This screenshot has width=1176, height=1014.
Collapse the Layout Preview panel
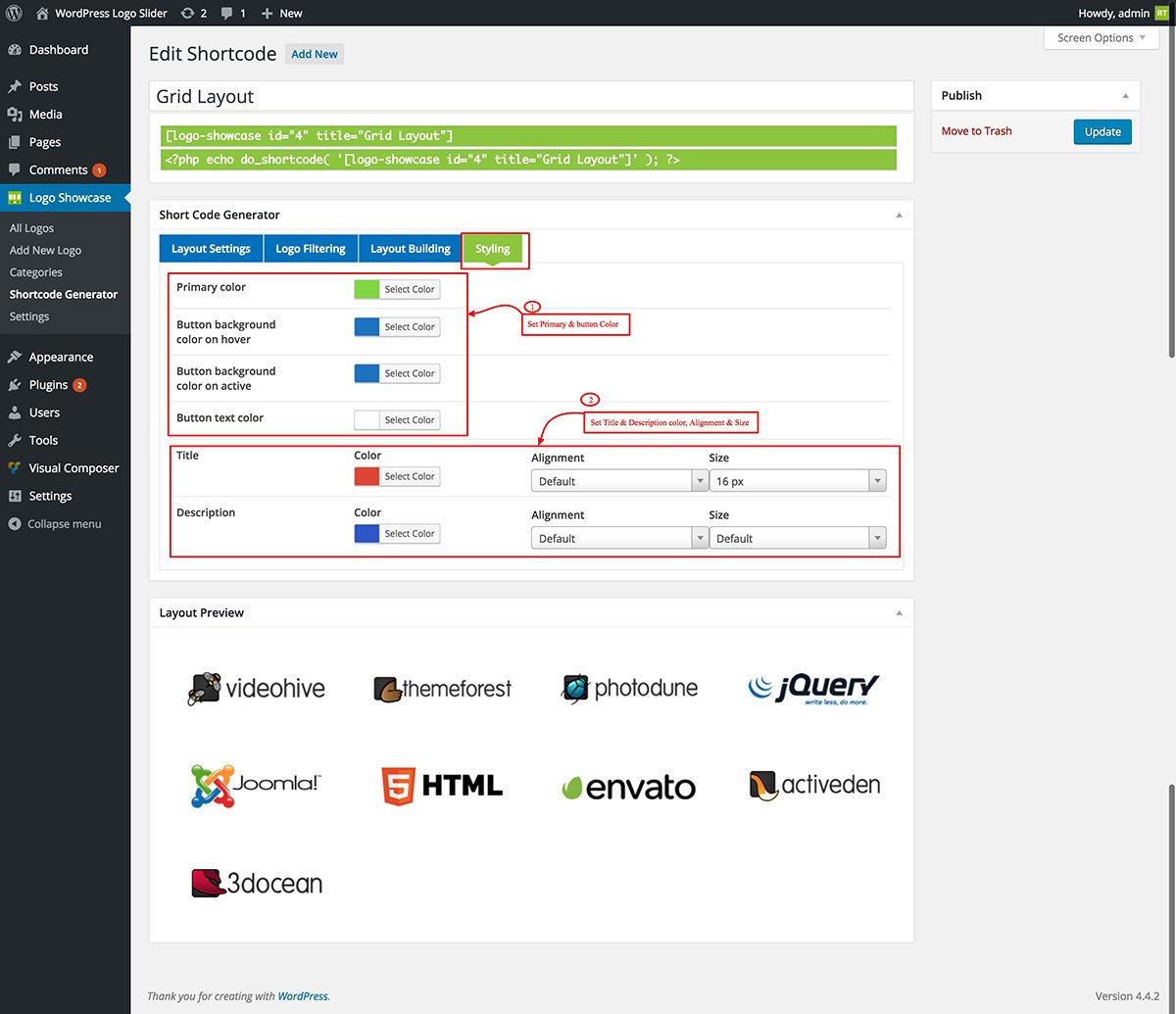coord(899,613)
